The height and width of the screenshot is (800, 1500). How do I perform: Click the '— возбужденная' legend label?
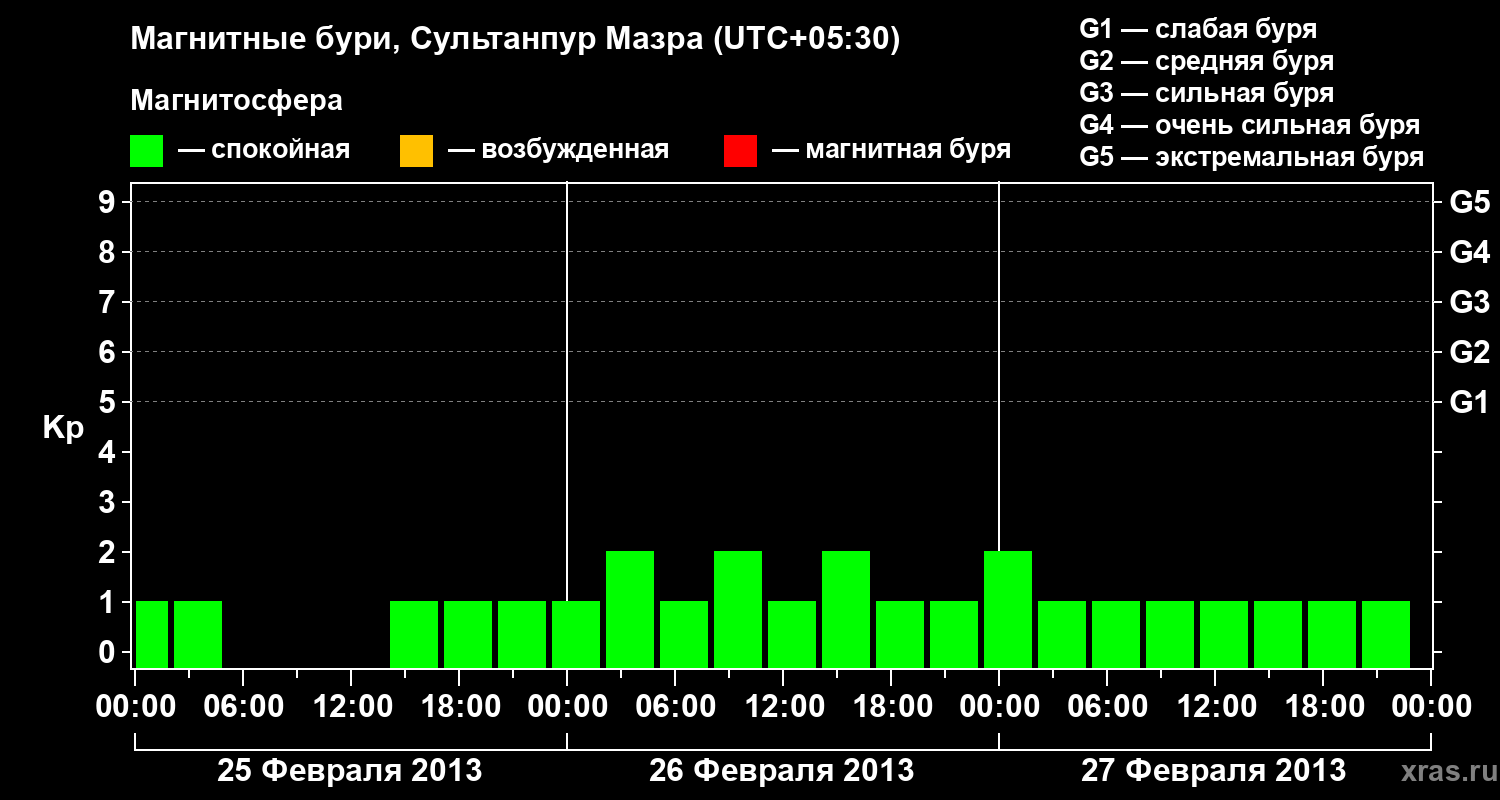[558, 151]
